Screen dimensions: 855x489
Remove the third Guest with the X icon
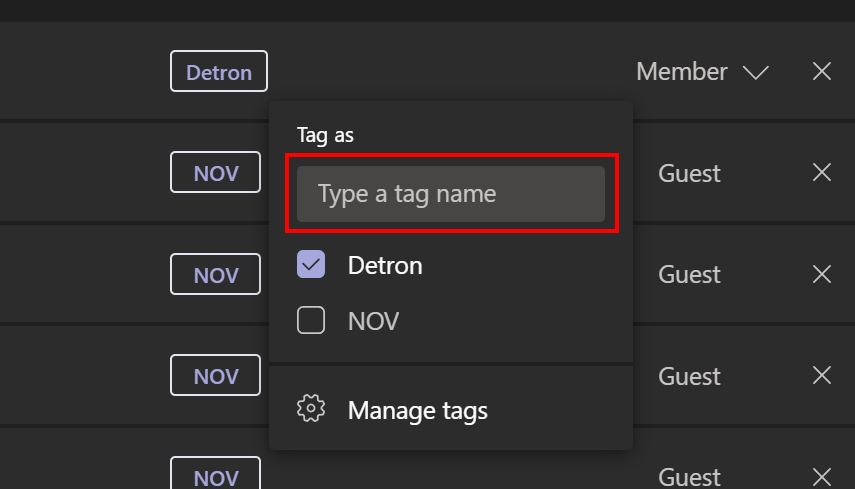point(821,375)
